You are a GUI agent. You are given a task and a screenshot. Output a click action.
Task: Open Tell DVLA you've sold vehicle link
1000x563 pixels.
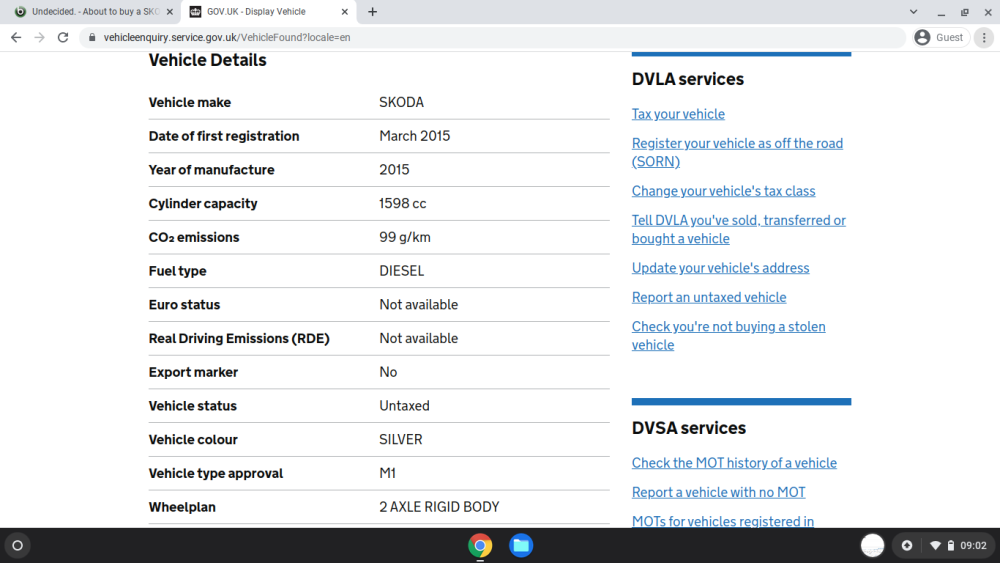point(739,230)
